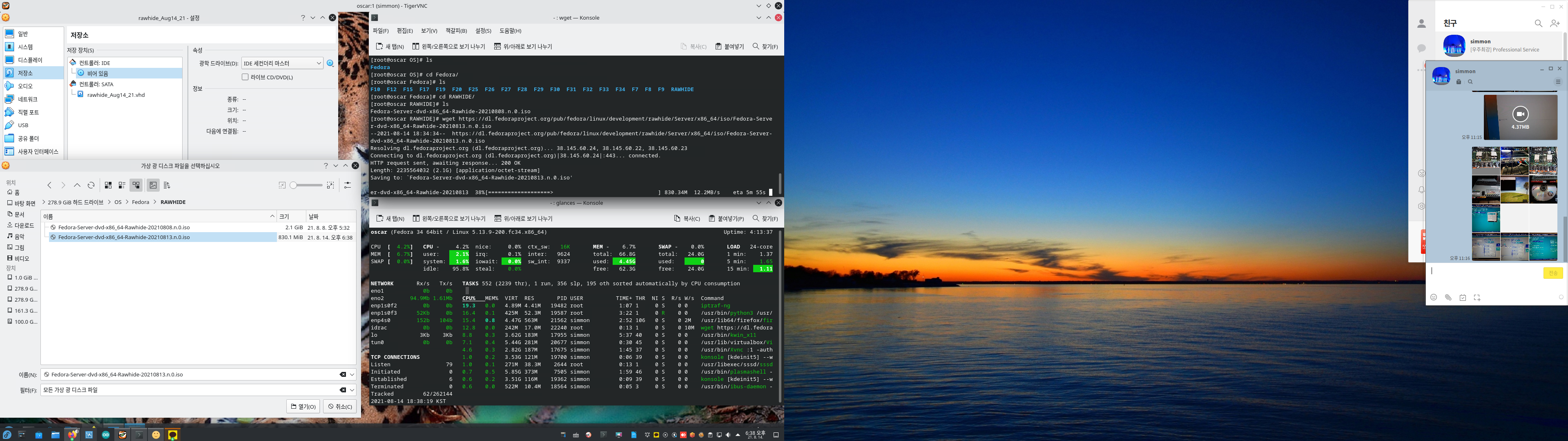
Task: Click Fedora breadcrumb in path bar
Action: pyautogui.click(x=141, y=202)
